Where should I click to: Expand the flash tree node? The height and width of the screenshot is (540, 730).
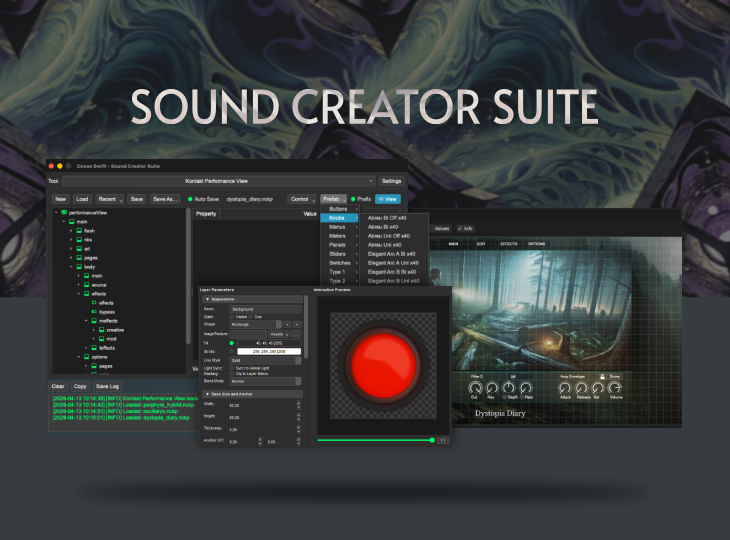(x=71, y=231)
